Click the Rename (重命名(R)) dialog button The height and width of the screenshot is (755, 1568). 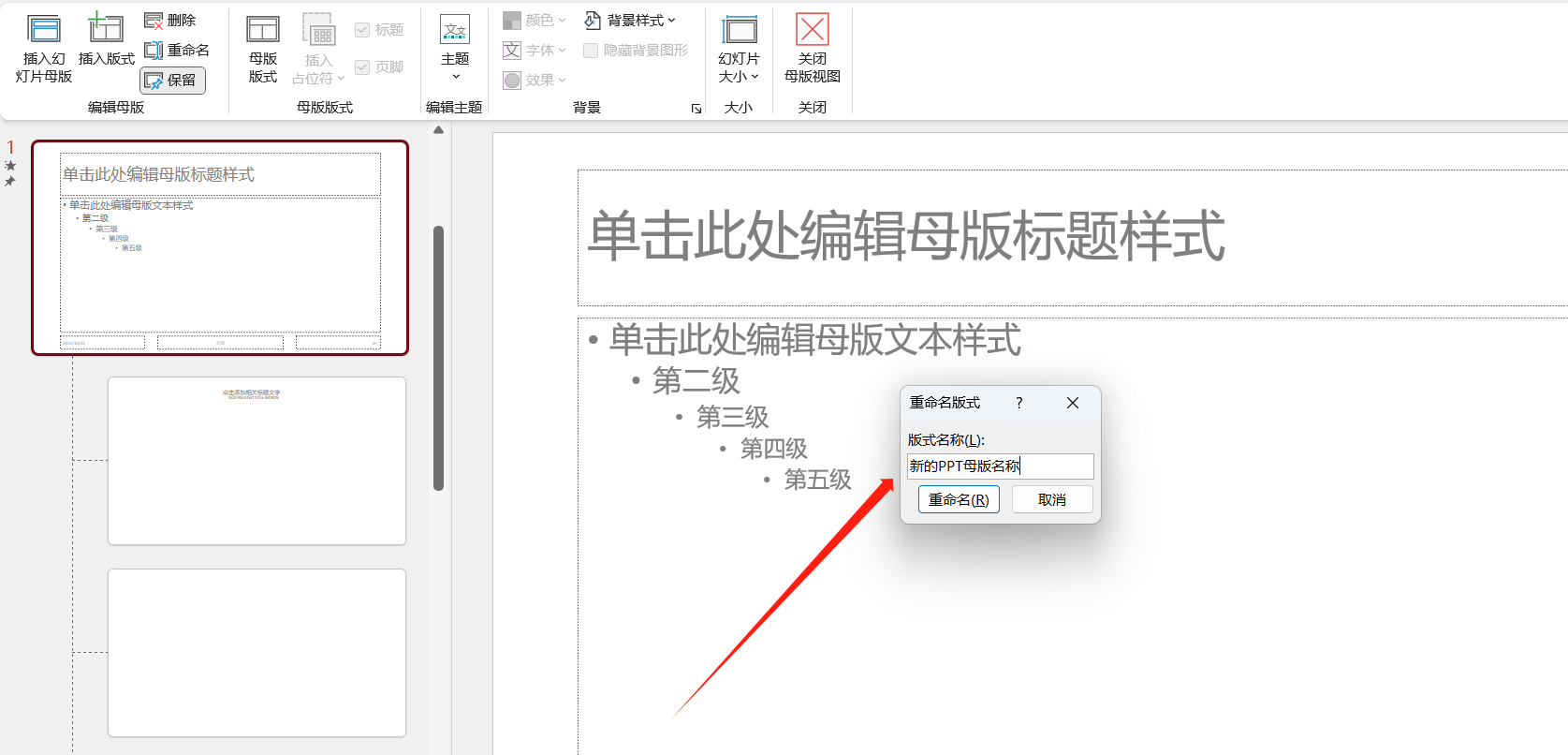point(959,499)
